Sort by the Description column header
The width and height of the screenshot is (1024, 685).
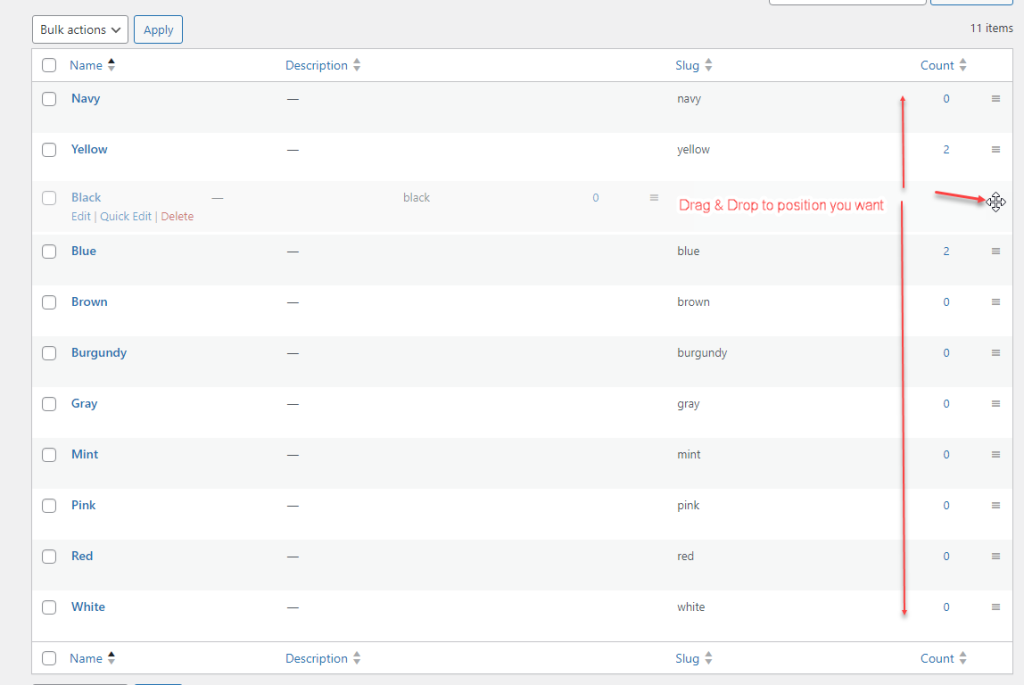(x=317, y=65)
